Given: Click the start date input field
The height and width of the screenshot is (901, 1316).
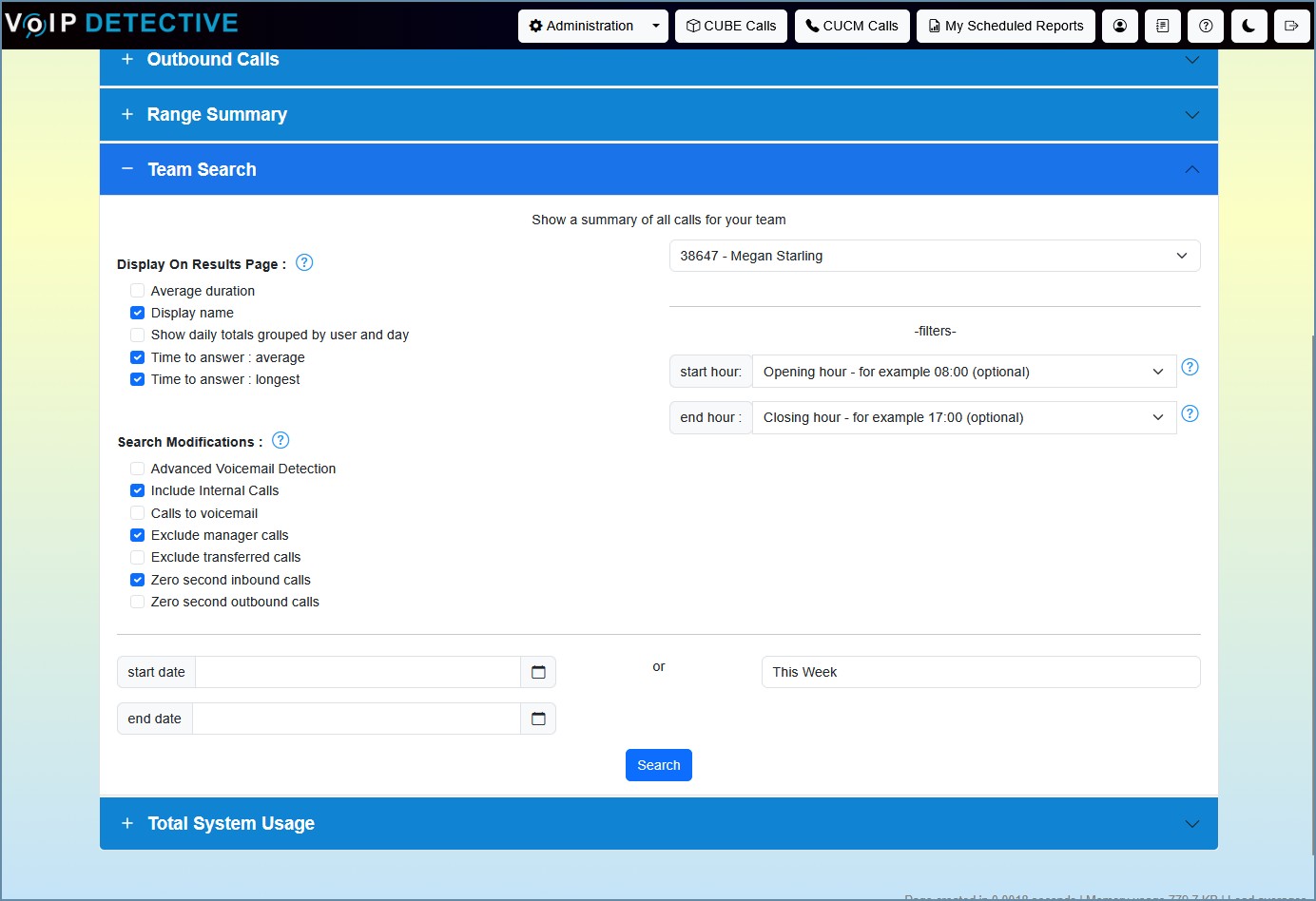Looking at the screenshot, I should (358, 672).
